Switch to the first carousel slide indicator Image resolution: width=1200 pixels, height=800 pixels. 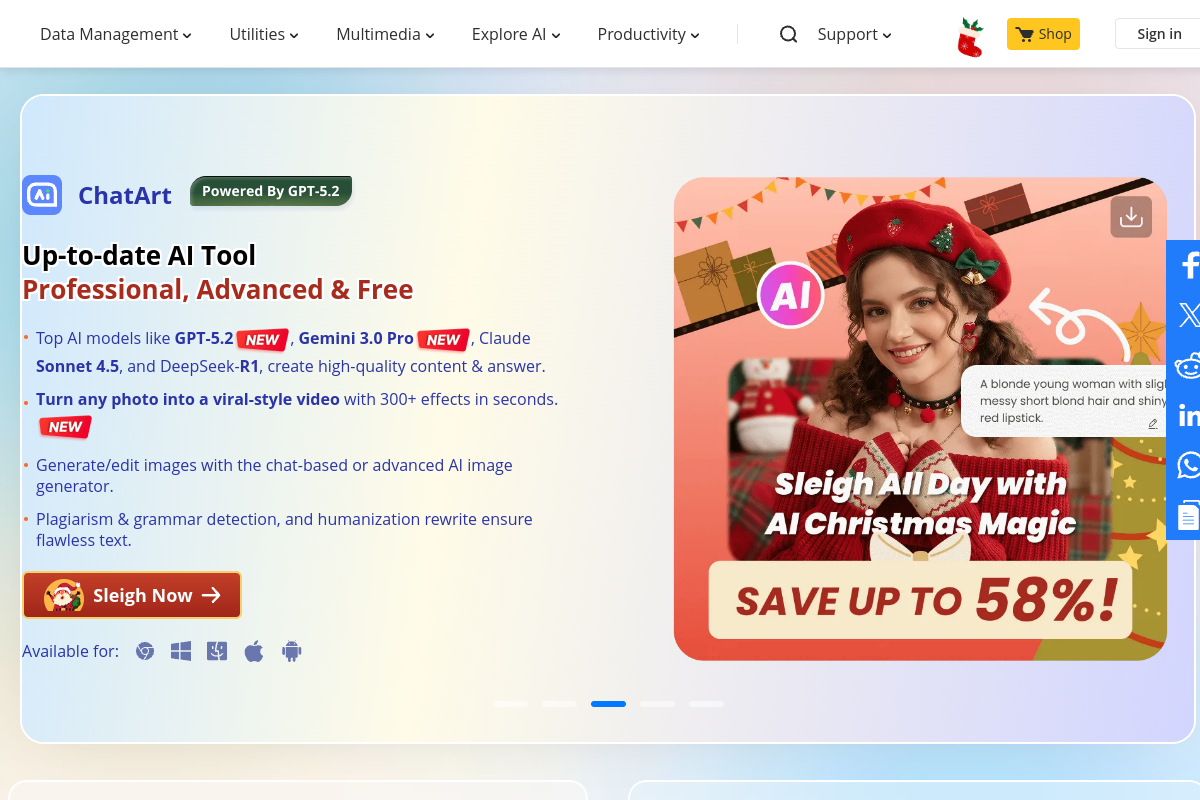(x=510, y=704)
